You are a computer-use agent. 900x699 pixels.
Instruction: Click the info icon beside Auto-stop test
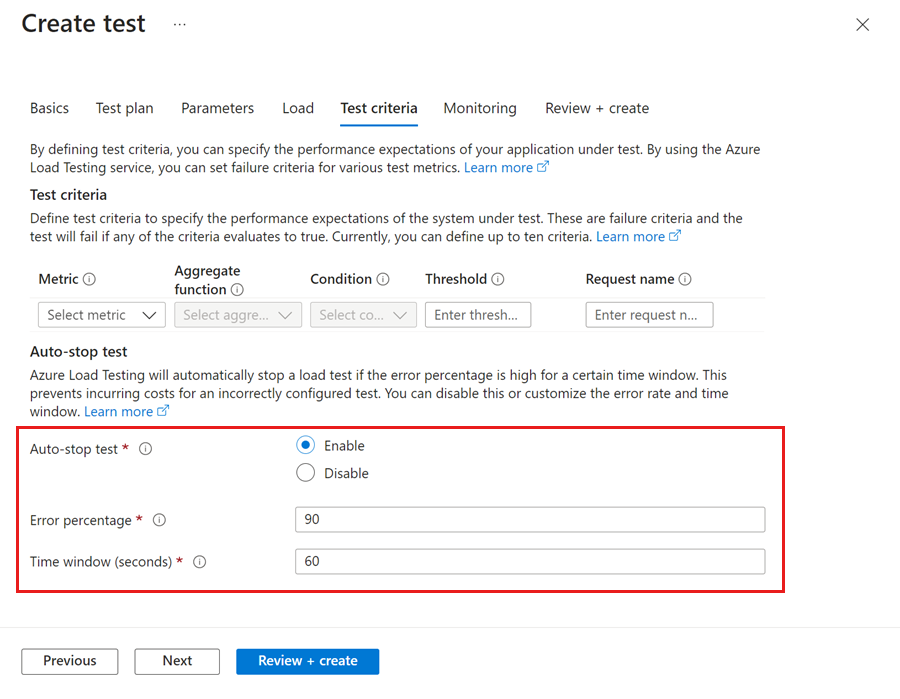coord(145,449)
